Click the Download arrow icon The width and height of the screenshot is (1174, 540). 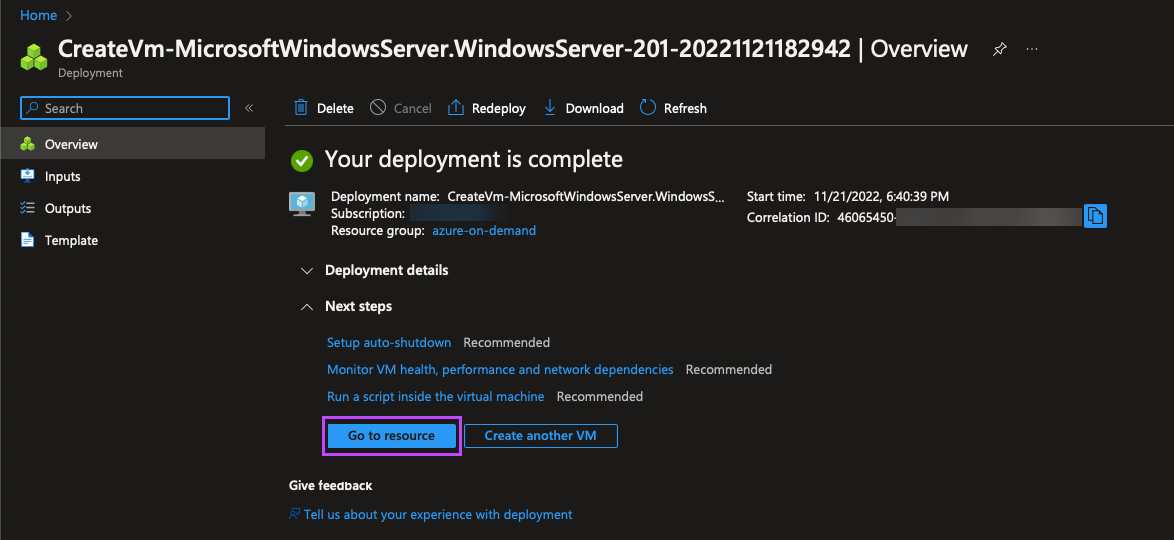(x=550, y=108)
